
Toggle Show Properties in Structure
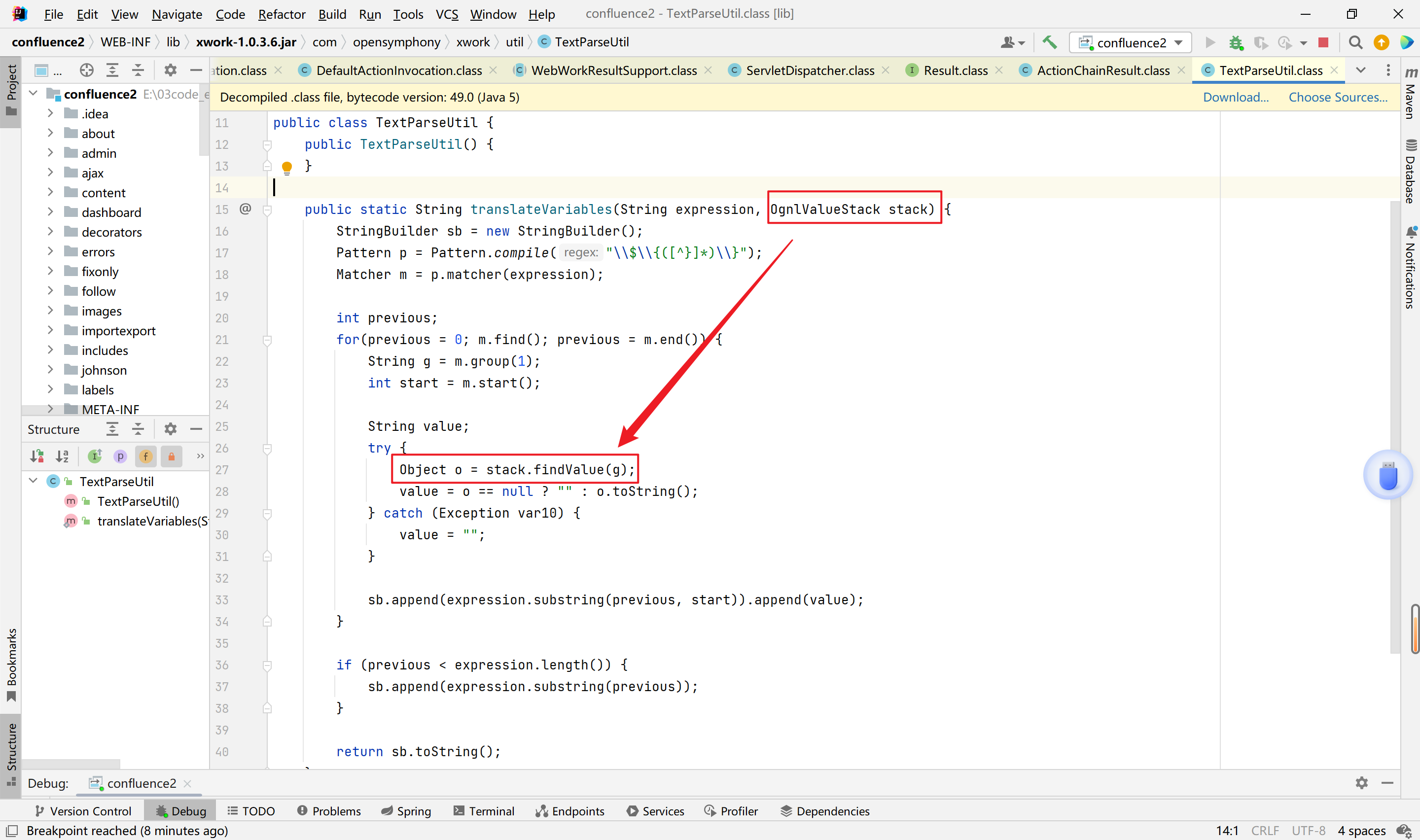click(120, 455)
